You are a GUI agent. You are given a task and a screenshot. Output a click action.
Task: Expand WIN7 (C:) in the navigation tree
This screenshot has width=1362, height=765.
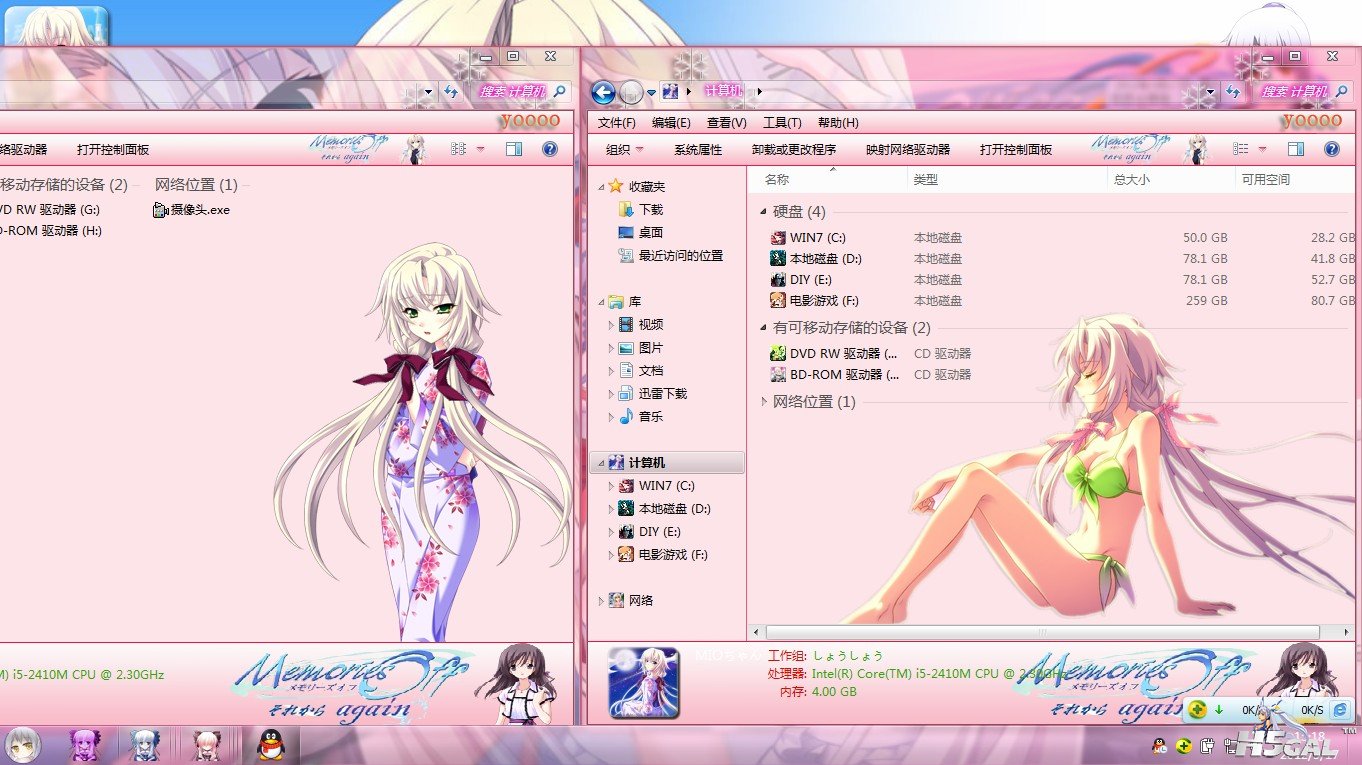pyautogui.click(x=612, y=486)
